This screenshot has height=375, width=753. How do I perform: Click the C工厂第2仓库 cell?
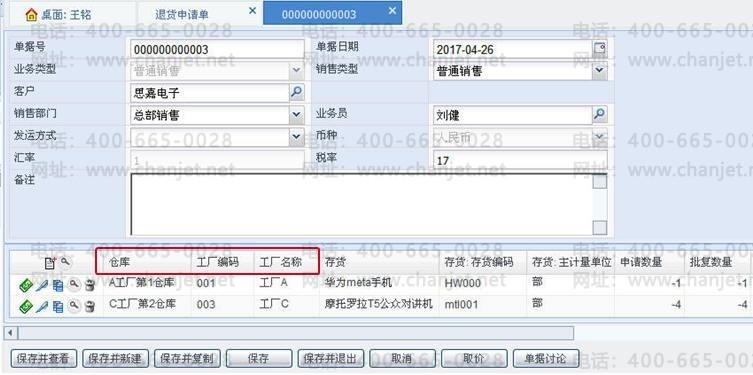click(147, 304)
